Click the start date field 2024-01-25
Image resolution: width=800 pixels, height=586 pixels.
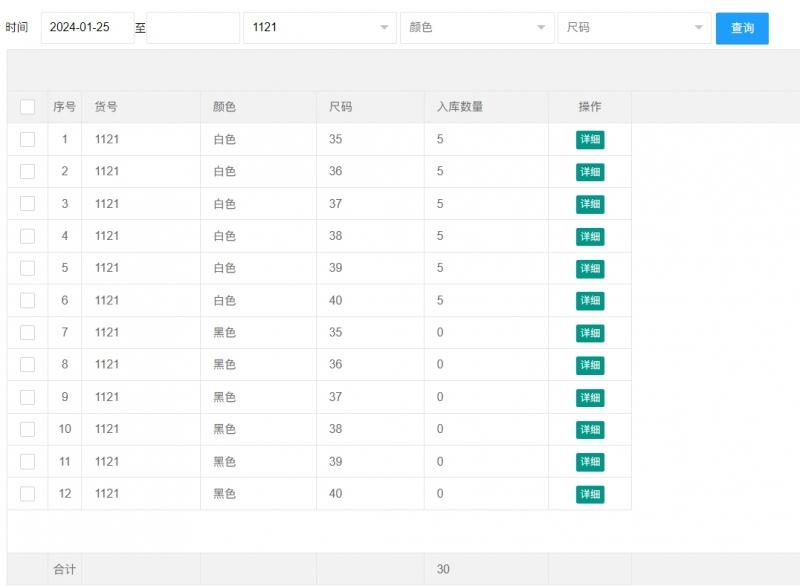[x=87, y=28]
